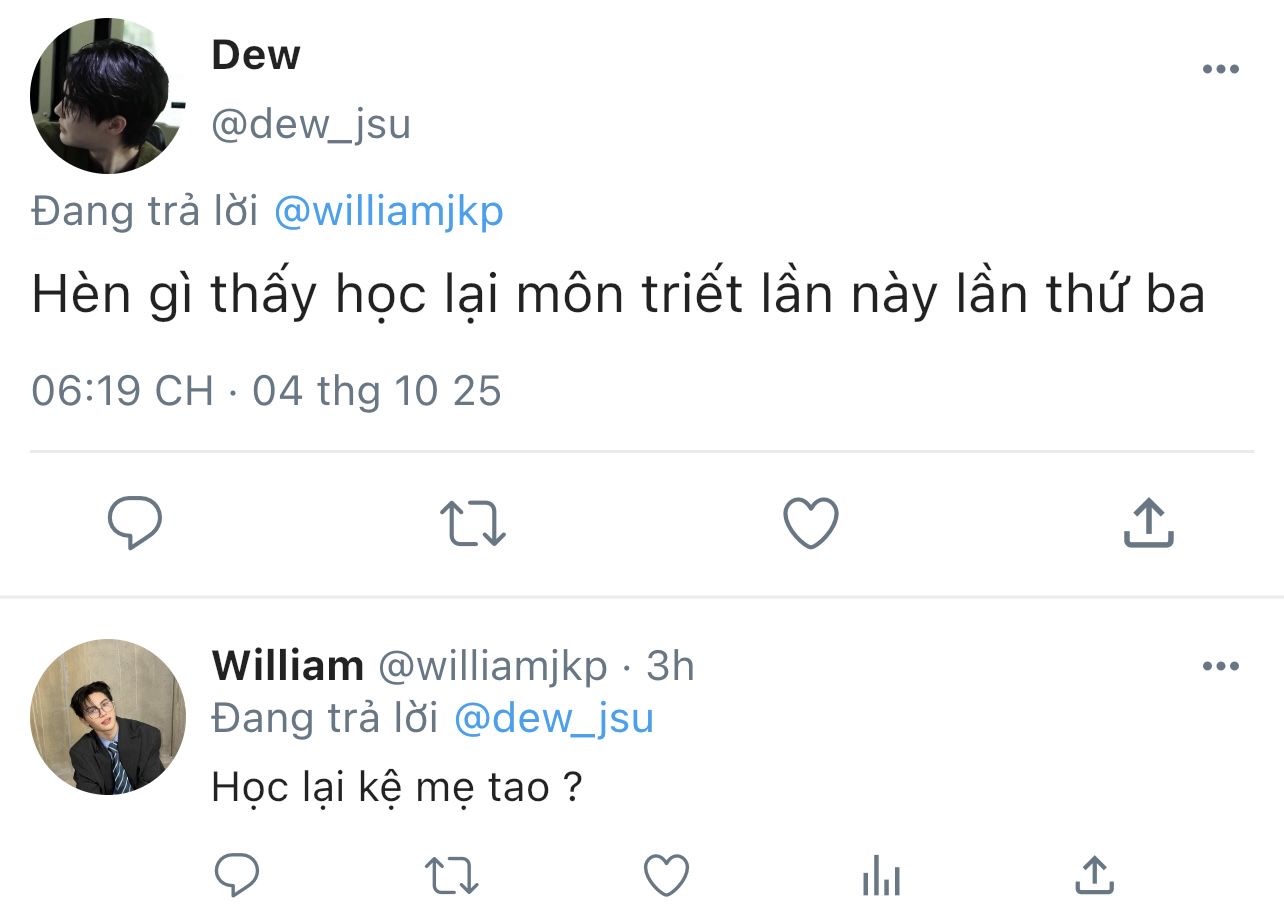1284x921 pixels.
Task: Share William's reply tweet
Action: tap(1094, 876)
